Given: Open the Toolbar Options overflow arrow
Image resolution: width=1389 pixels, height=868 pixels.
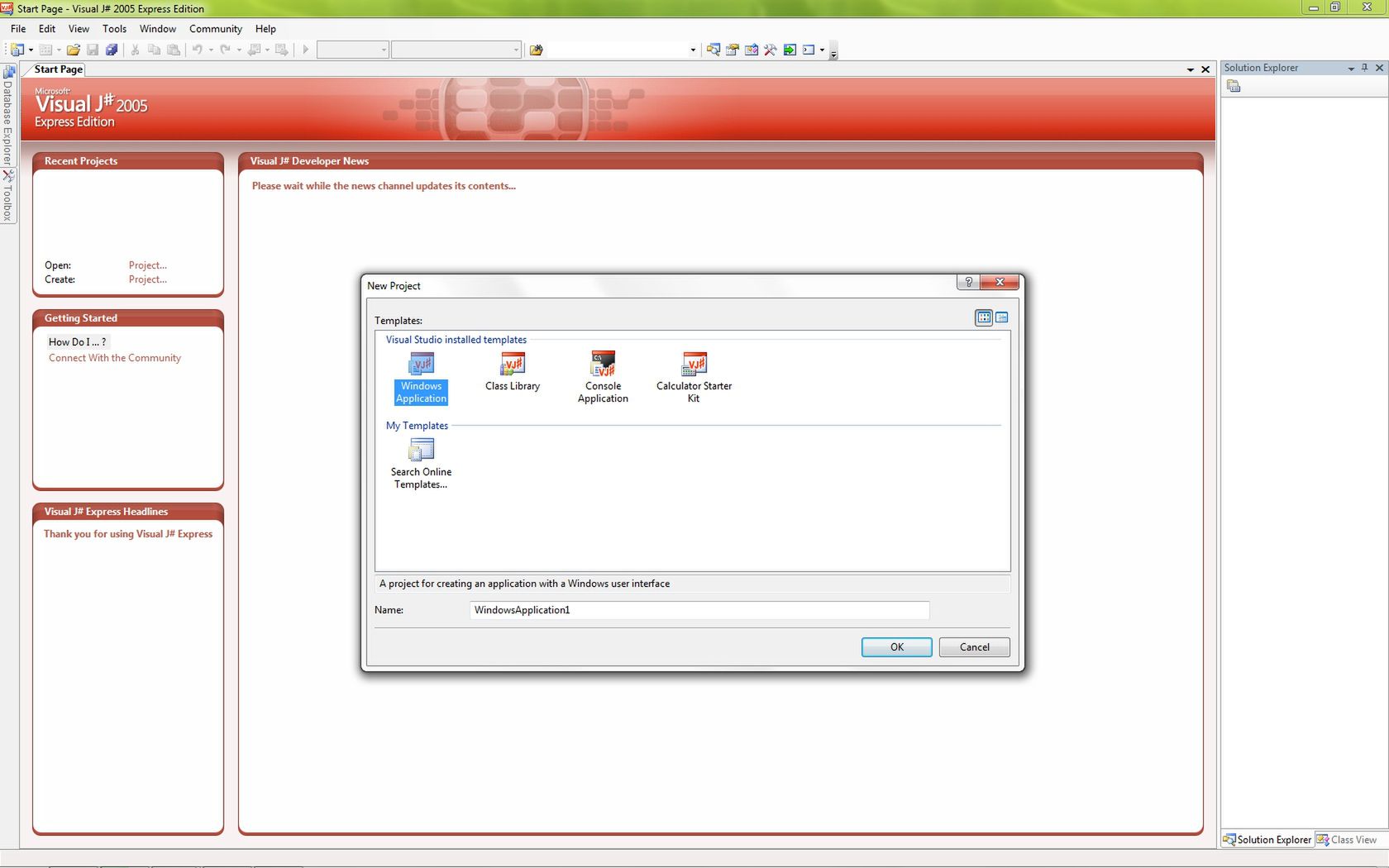Looking at the screenshot, I should [833, 51].
